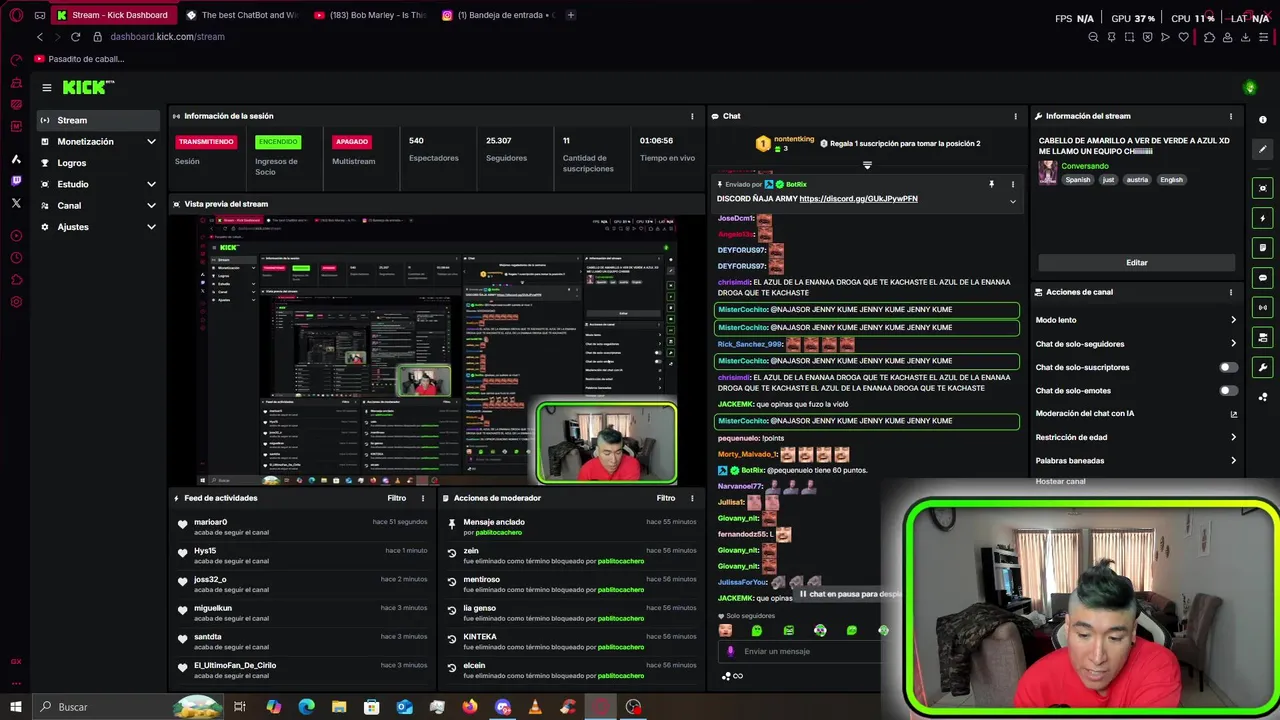Screen dimensions: 1280x720
Task: Click the chat bubble icon in right toolbar
Action: point(1263,278)
